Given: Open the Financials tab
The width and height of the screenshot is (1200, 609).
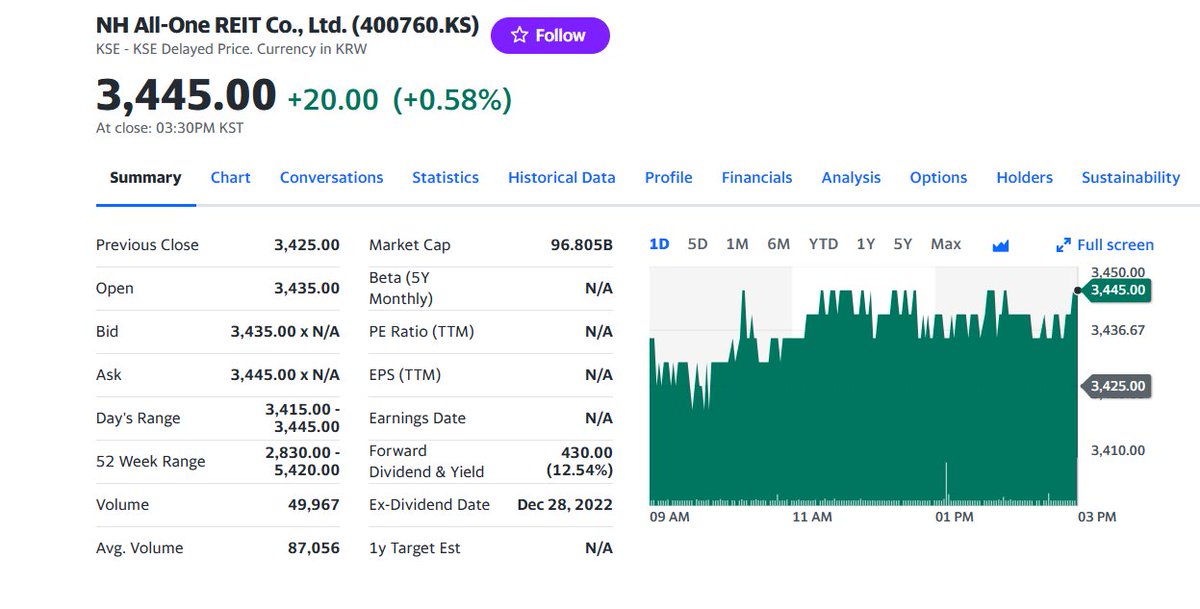Looking at the screenshot, I should pyautogui.click(x=757, y=177).
